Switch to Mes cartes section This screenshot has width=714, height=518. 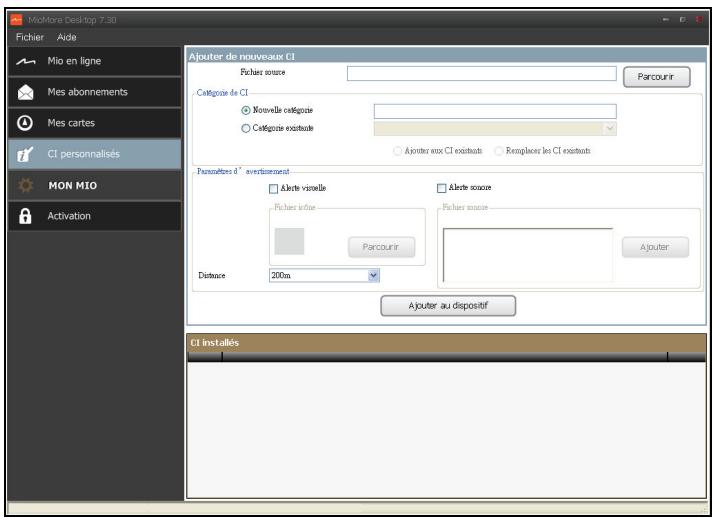(x=95, y=123)
